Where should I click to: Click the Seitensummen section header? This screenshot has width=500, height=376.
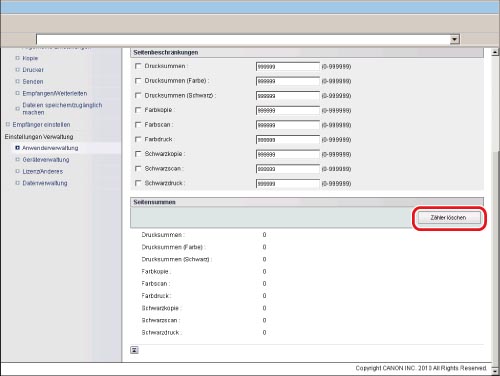pyautogui.click(x=307, y=202)
